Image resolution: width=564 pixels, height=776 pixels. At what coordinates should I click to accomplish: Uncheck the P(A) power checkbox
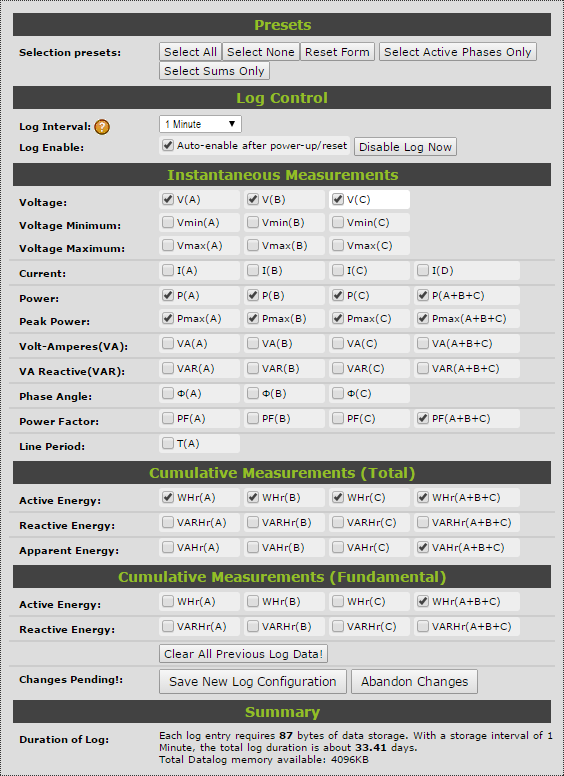[168, 295]
